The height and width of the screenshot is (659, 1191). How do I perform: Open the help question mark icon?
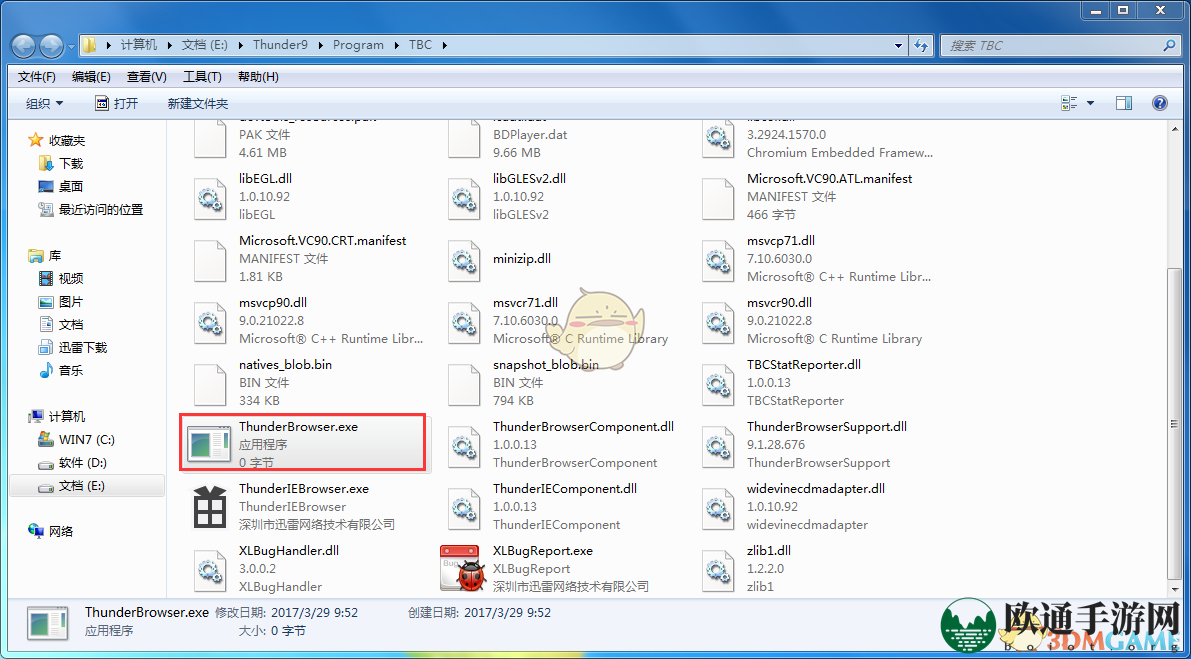tap(1160, 103)
